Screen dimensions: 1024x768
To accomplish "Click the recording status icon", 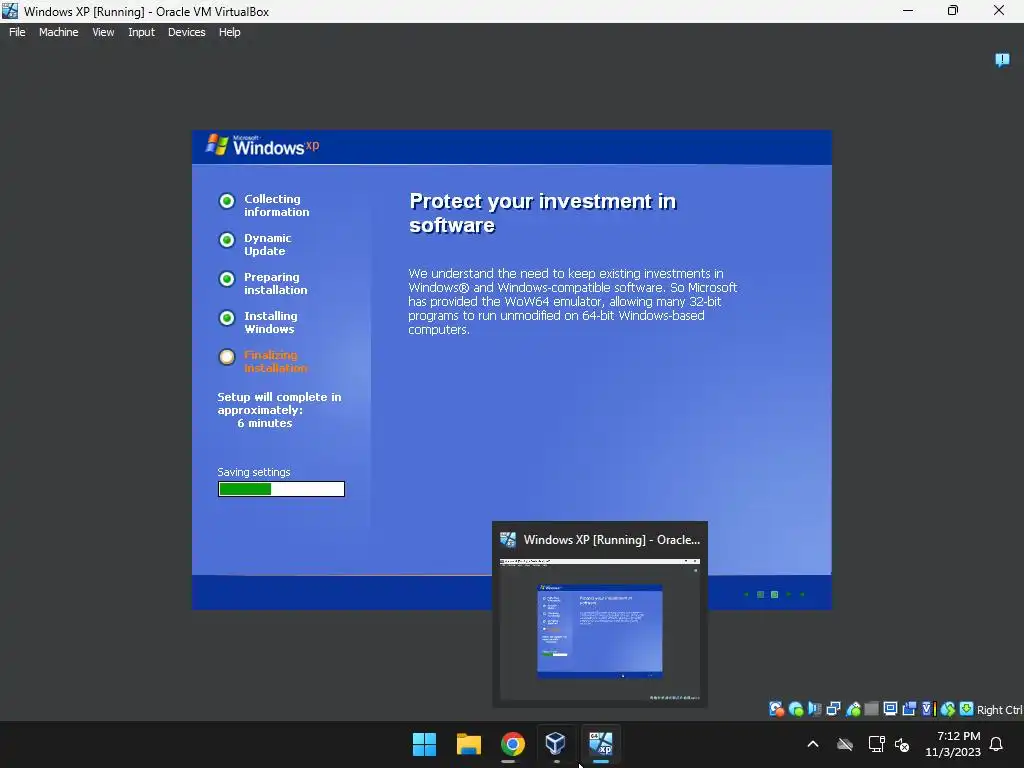I will click(909, 709).
